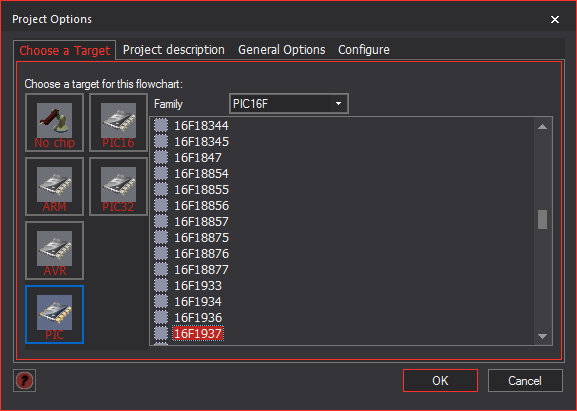Switch to the Project description tab
577x411 pixels.
pos(174,50)
